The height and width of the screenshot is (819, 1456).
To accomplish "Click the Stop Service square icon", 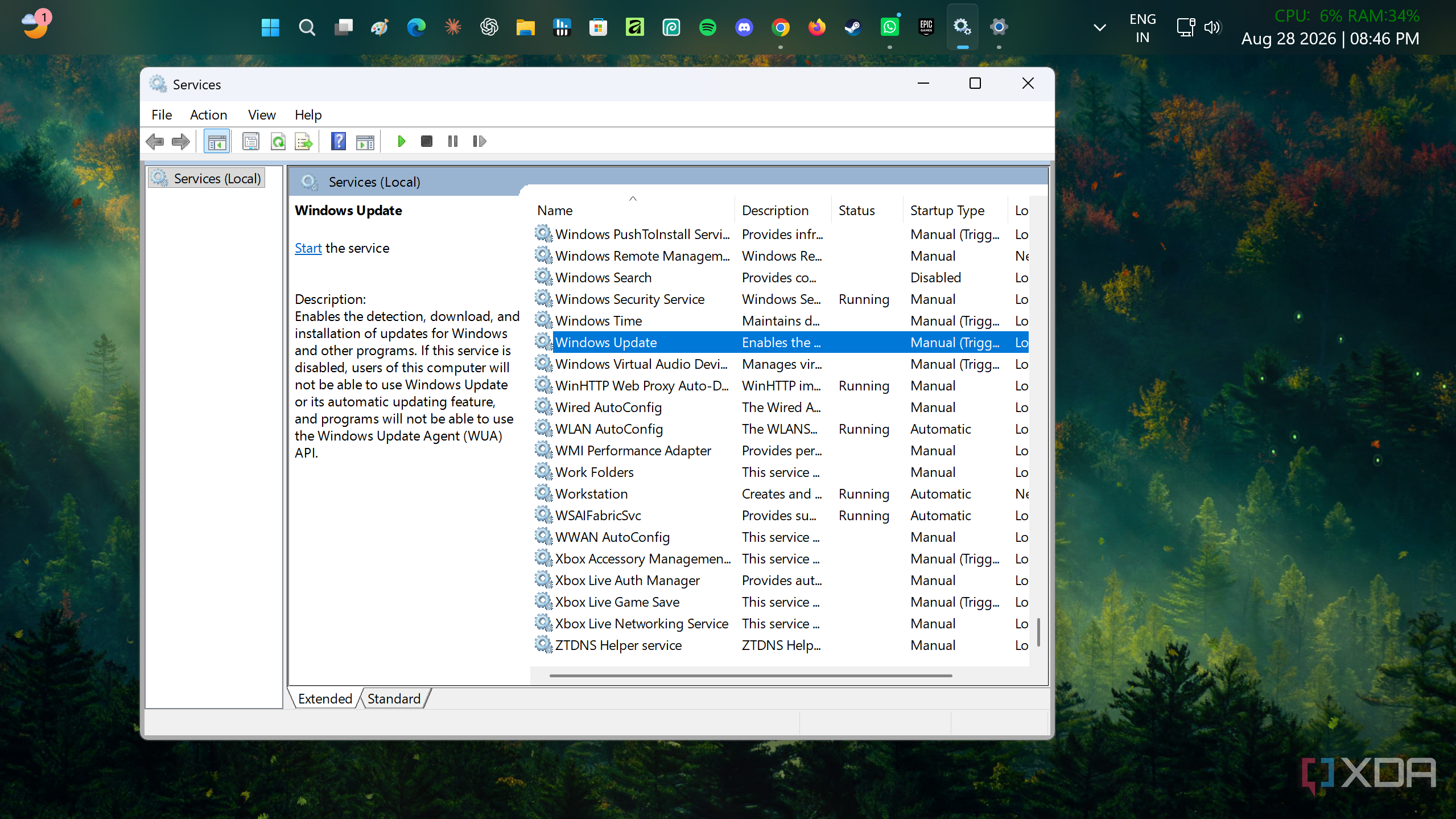I will 426,141.
